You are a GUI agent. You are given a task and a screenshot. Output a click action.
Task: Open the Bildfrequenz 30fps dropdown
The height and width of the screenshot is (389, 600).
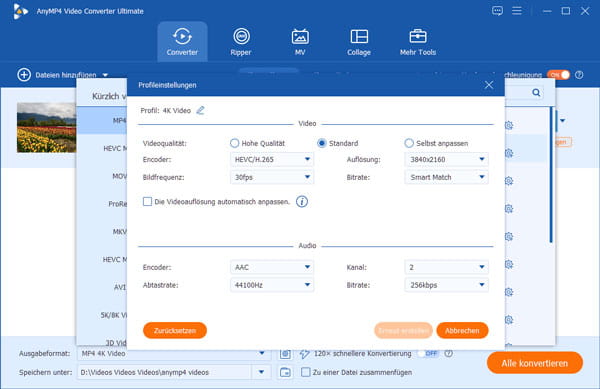(x=272, y=177)
